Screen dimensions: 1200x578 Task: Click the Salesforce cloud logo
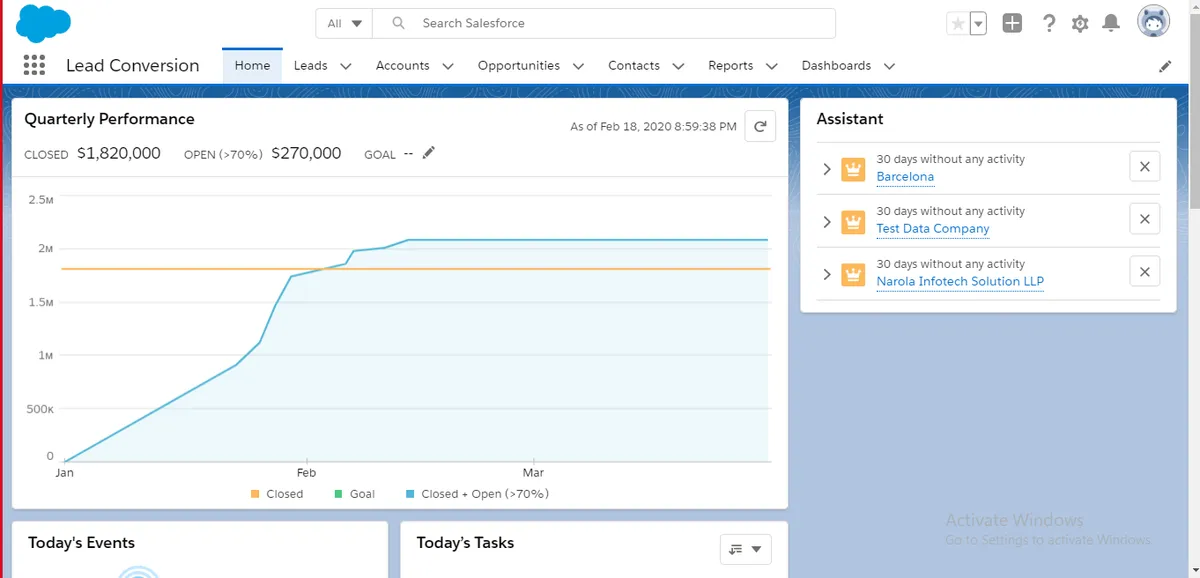(x=43, y=23)
